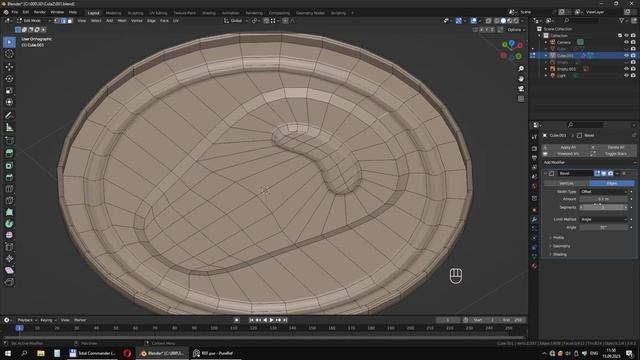Screen dimensions: 640x360
Task: Select the Add Cube tool
Action: pyautogui.click(x=9, y=141)
